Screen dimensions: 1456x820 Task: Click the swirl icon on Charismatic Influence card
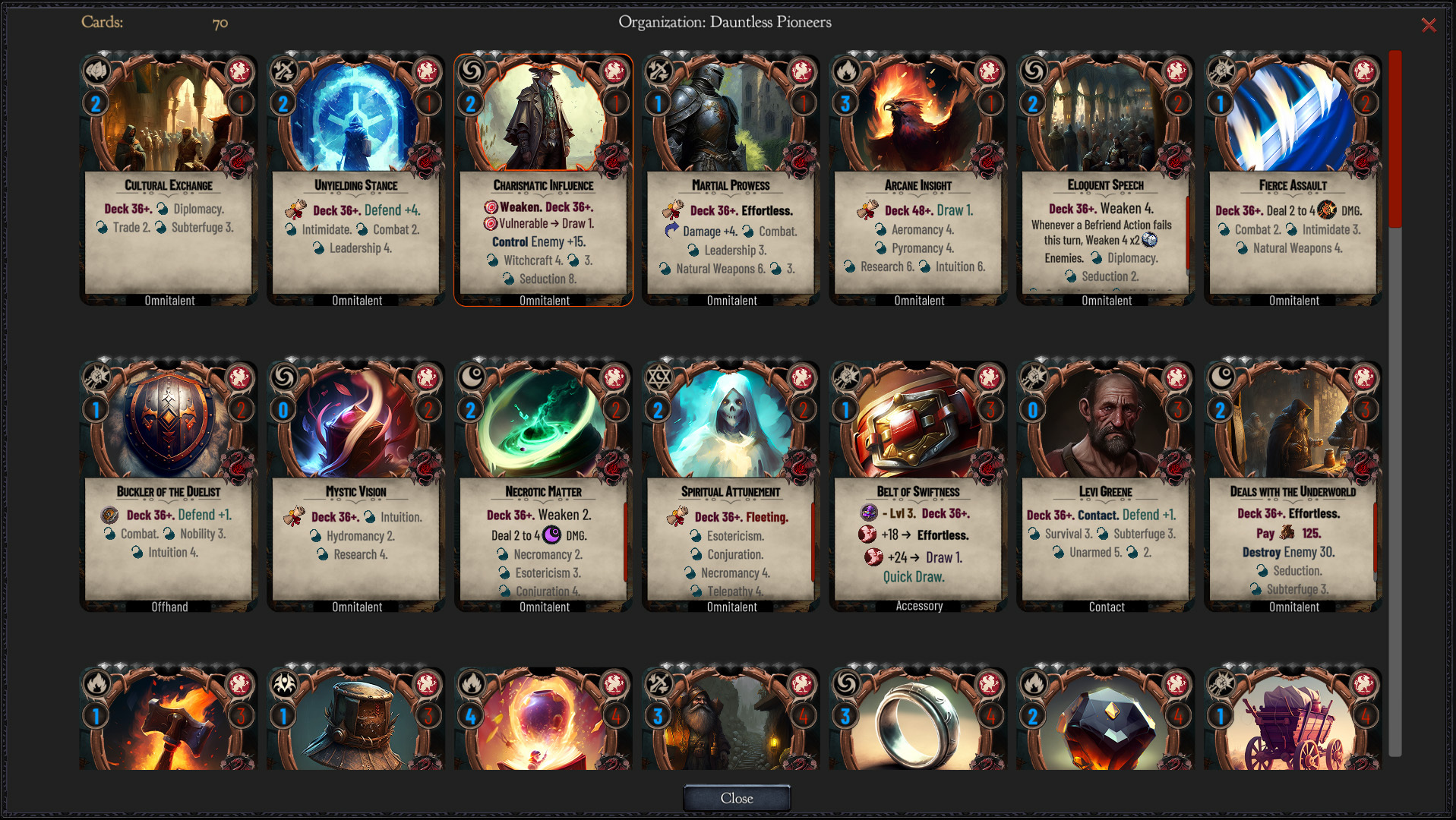pyautogui.click(x=472, y=71)
